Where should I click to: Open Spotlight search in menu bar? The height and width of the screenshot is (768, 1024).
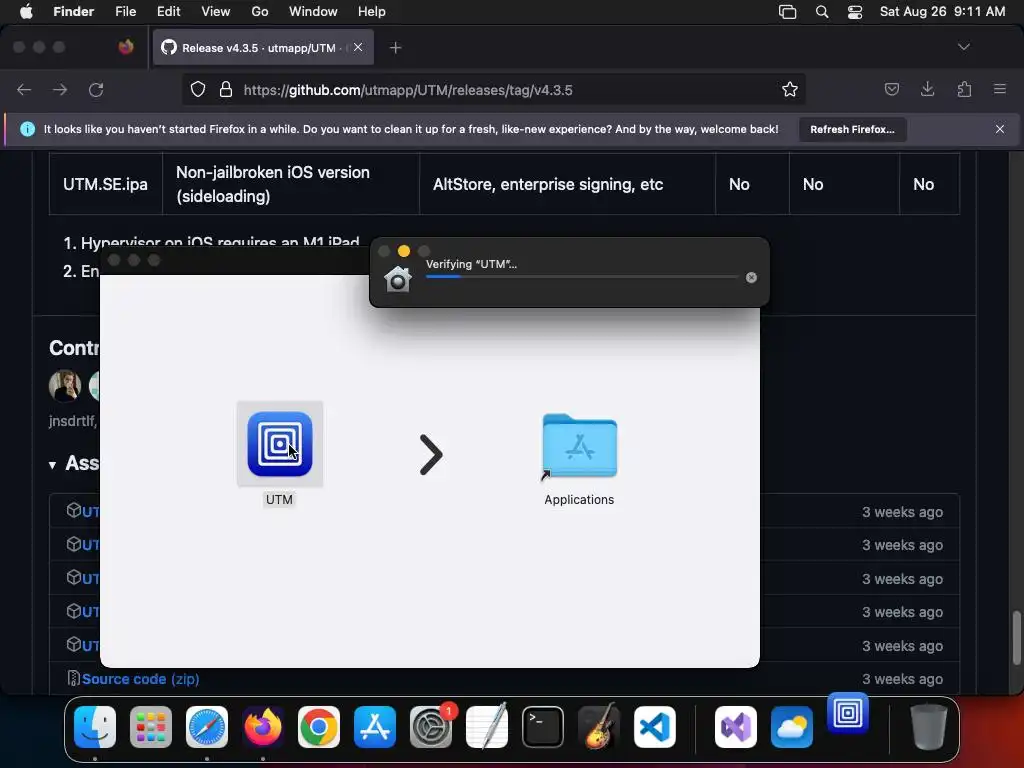(x=822, y=12)
